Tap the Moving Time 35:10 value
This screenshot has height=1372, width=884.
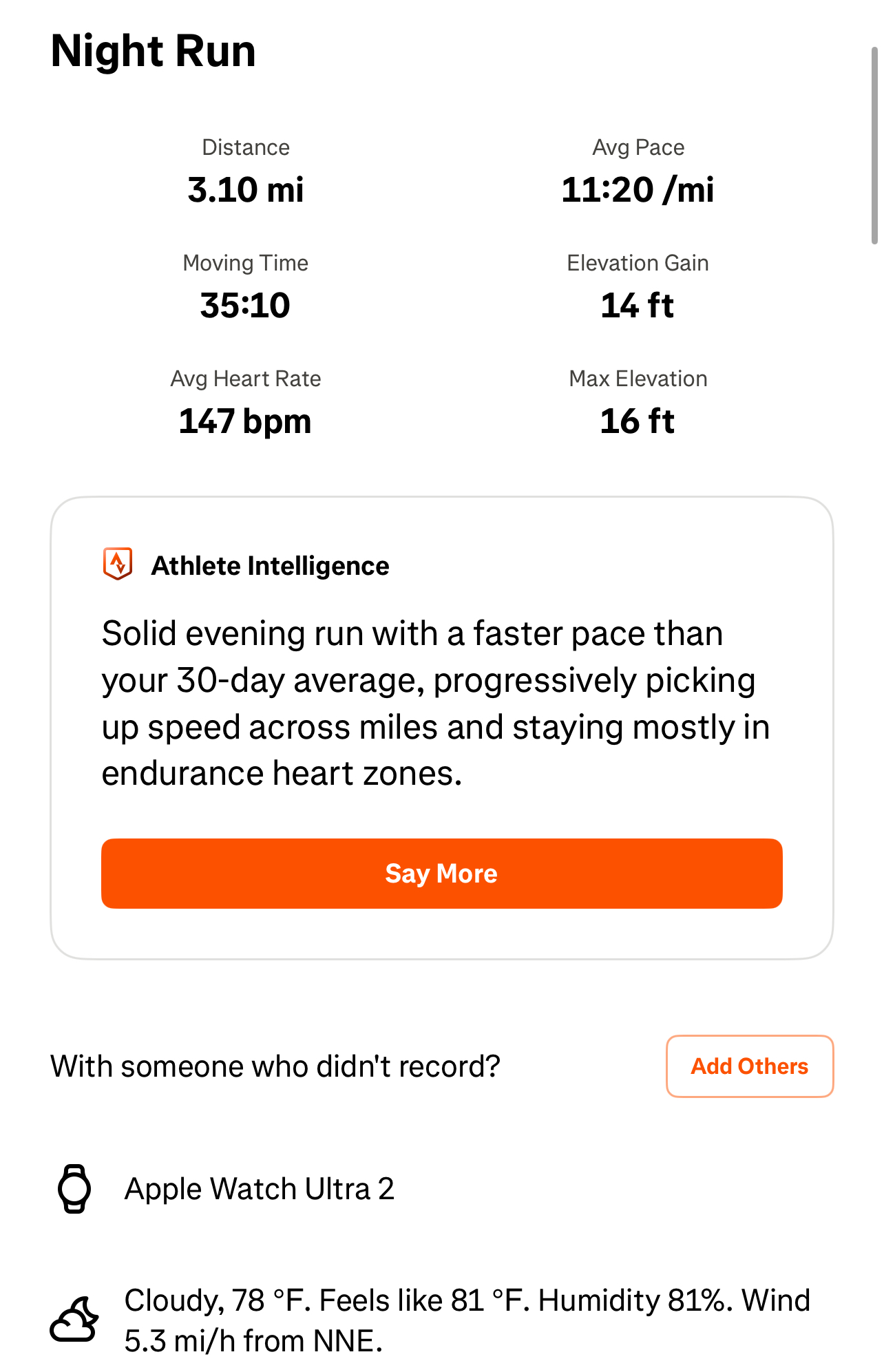245,306
